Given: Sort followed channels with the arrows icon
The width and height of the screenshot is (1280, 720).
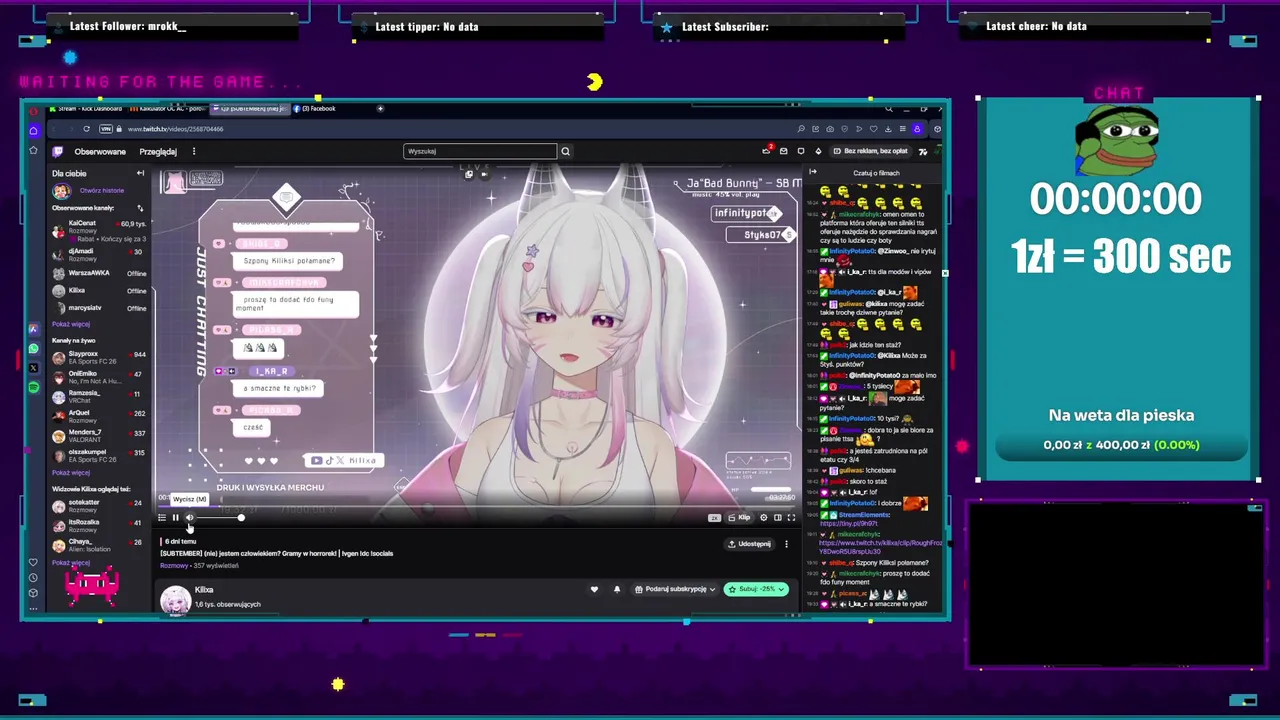Looking at the screenshot, I should [140, 208].
